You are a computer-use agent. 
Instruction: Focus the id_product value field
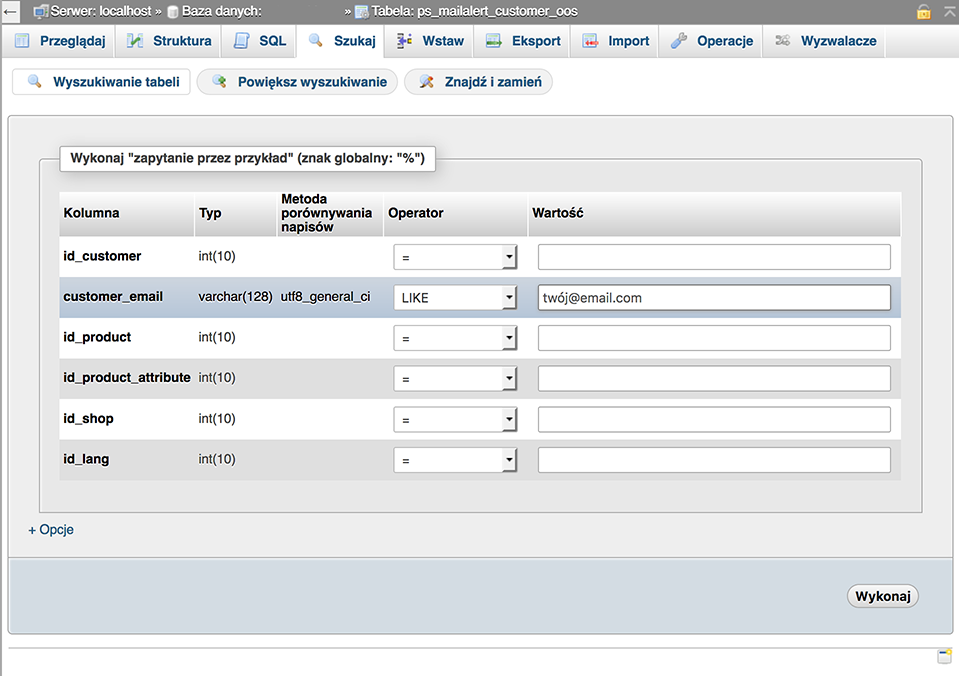click(x=714, y=338)
